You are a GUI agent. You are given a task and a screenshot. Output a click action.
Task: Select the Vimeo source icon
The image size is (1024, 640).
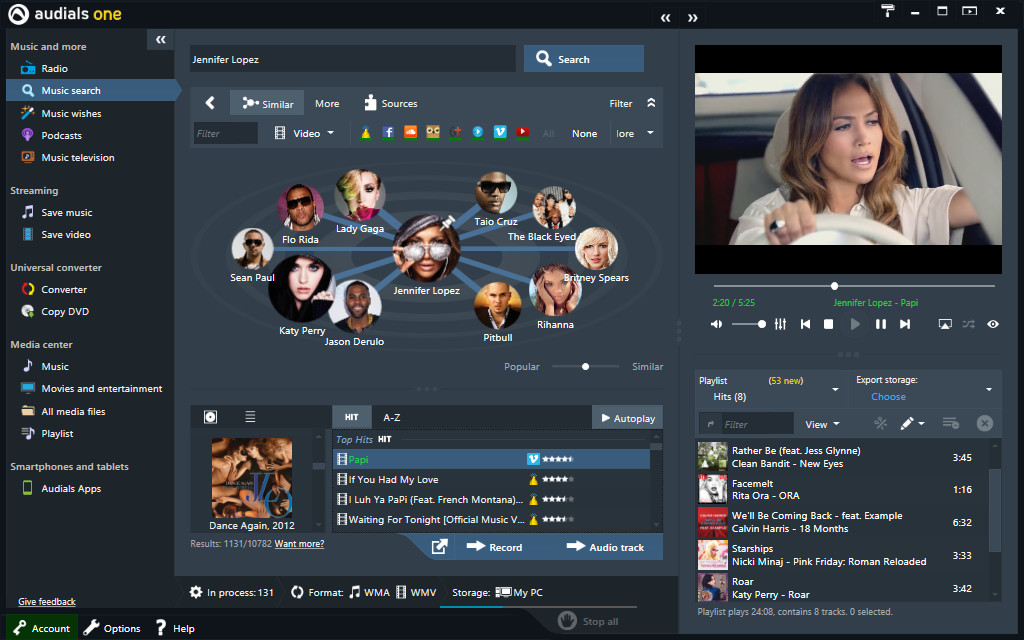tap(500, 132)
